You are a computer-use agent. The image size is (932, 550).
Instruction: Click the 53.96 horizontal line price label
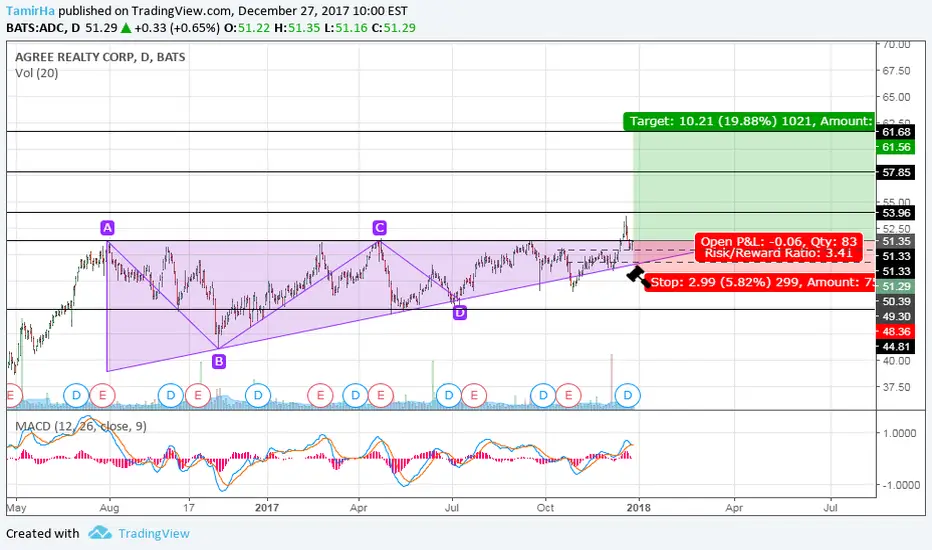896,213
